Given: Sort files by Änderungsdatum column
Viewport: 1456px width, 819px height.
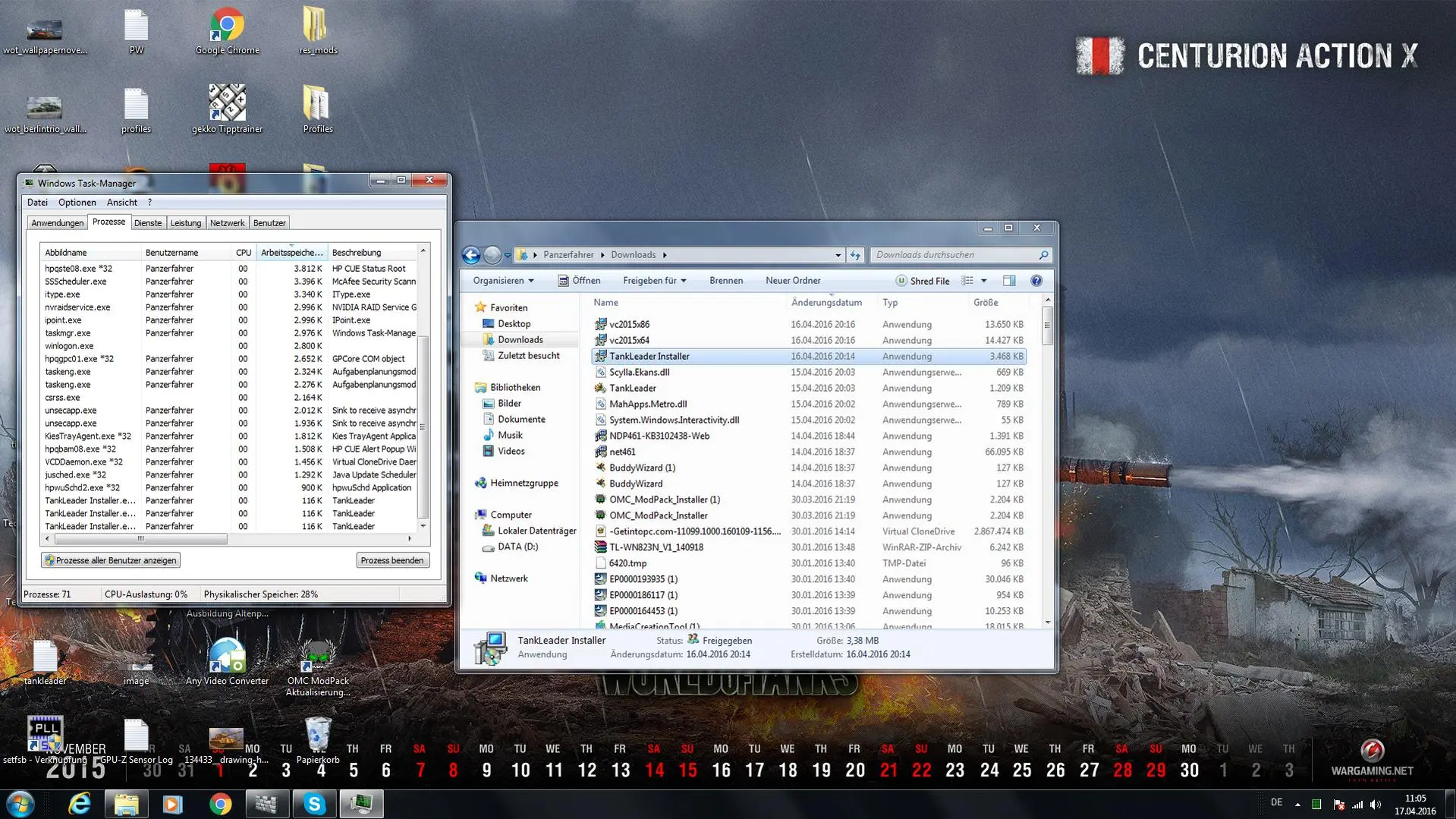Looking at the screenshot, I should (x=826, y=303).
